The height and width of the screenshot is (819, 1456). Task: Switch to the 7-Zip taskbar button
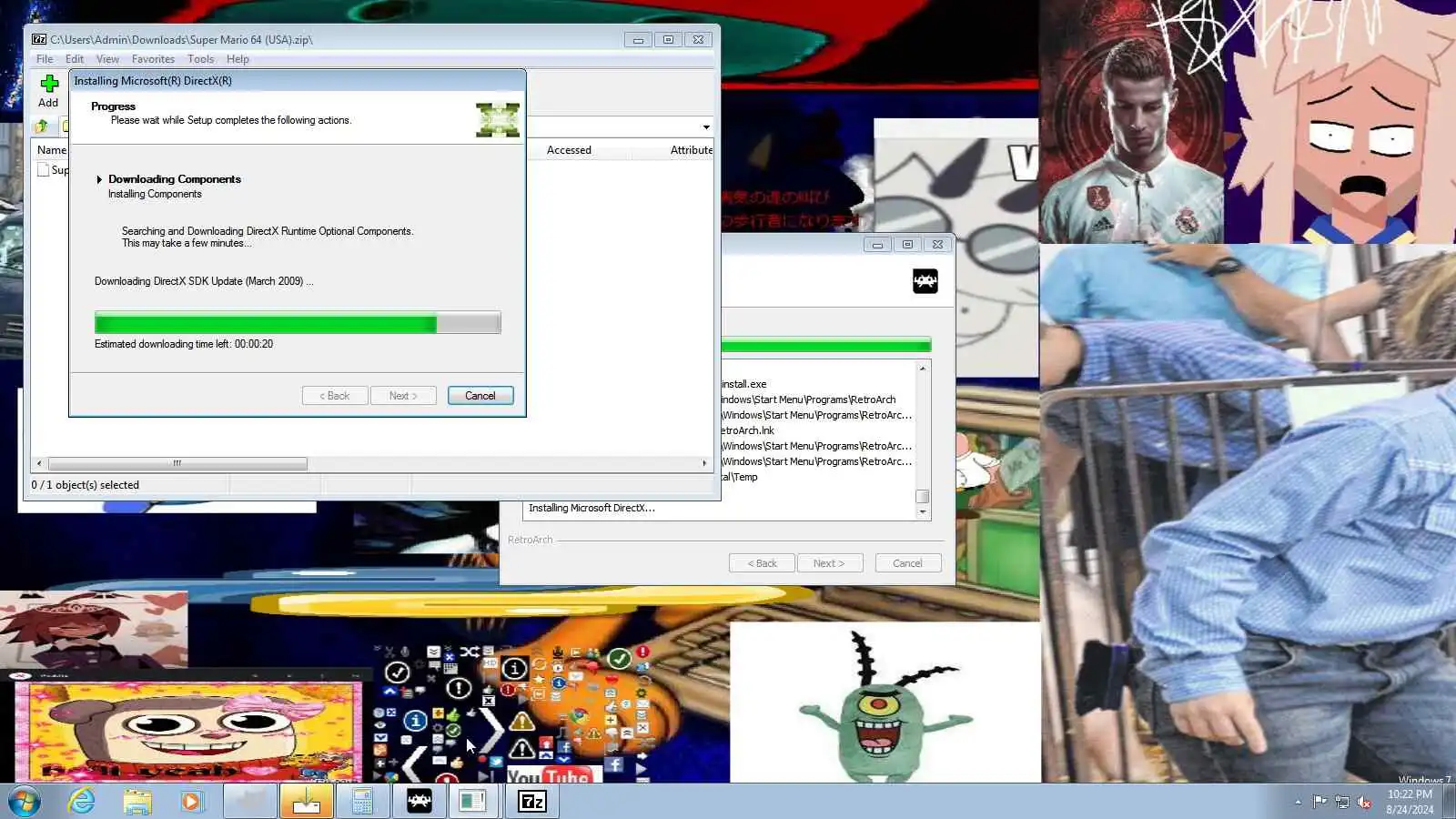(x=532, y=802)
